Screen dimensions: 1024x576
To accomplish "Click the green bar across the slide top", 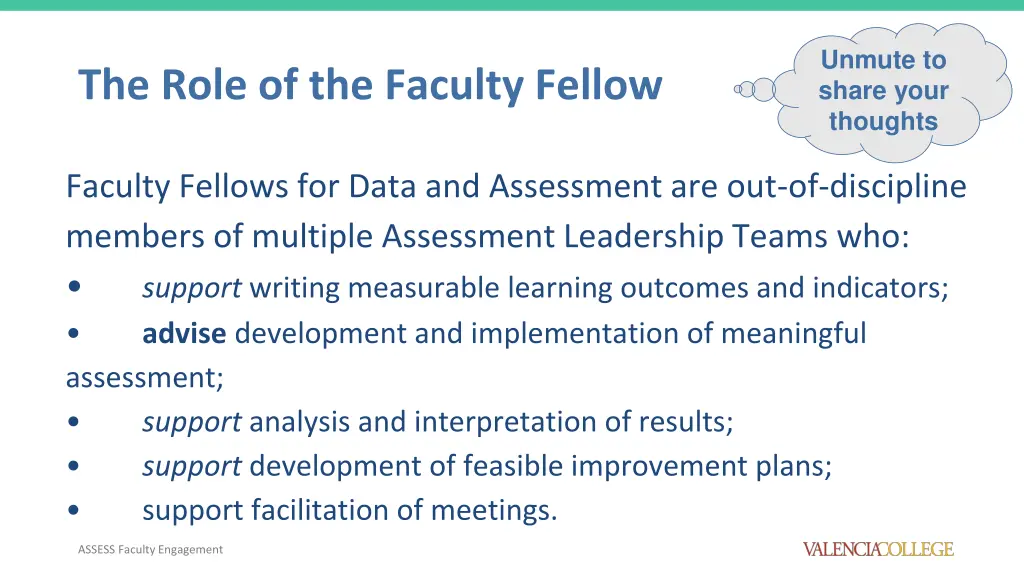I will 512,5.
